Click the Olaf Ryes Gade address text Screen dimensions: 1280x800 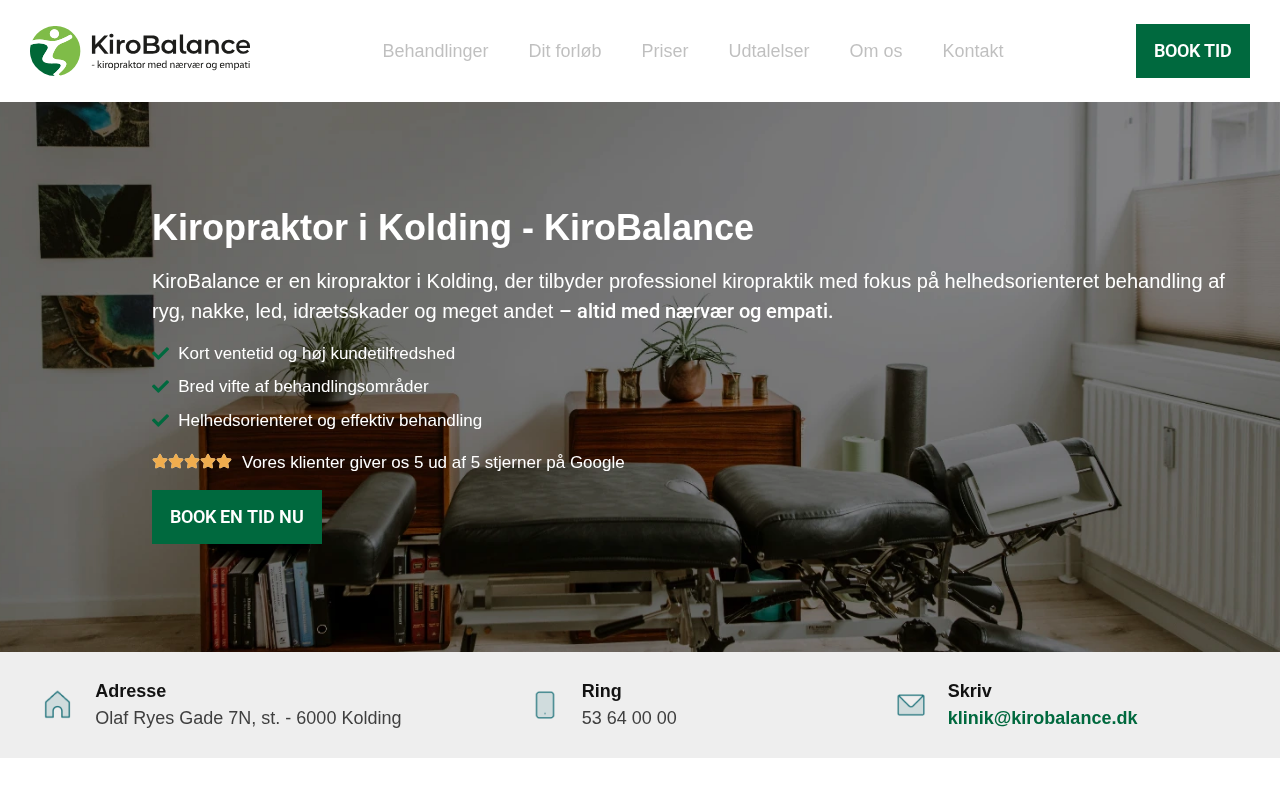coord(248,718)
